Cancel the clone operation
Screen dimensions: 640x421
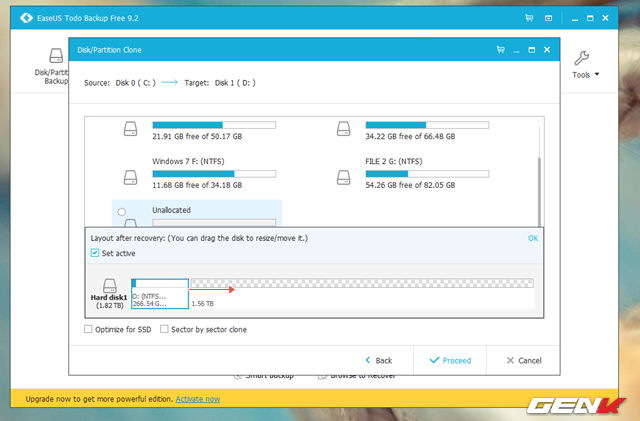(524, 360)
